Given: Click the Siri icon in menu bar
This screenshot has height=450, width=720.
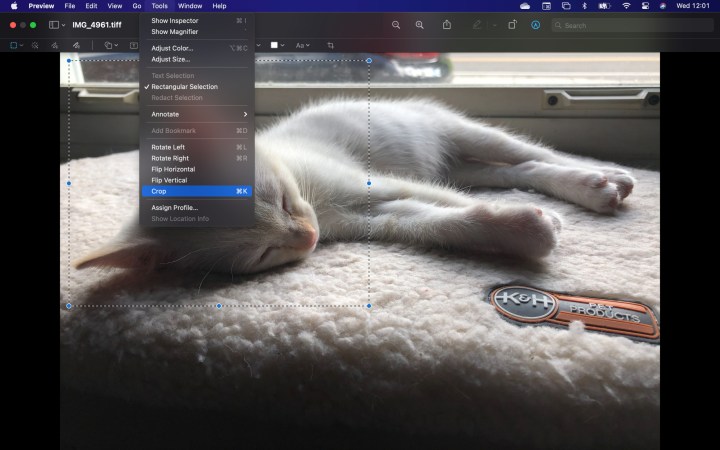Looking at the screenshot, I should pyautogui.click(x=663, y=6).
